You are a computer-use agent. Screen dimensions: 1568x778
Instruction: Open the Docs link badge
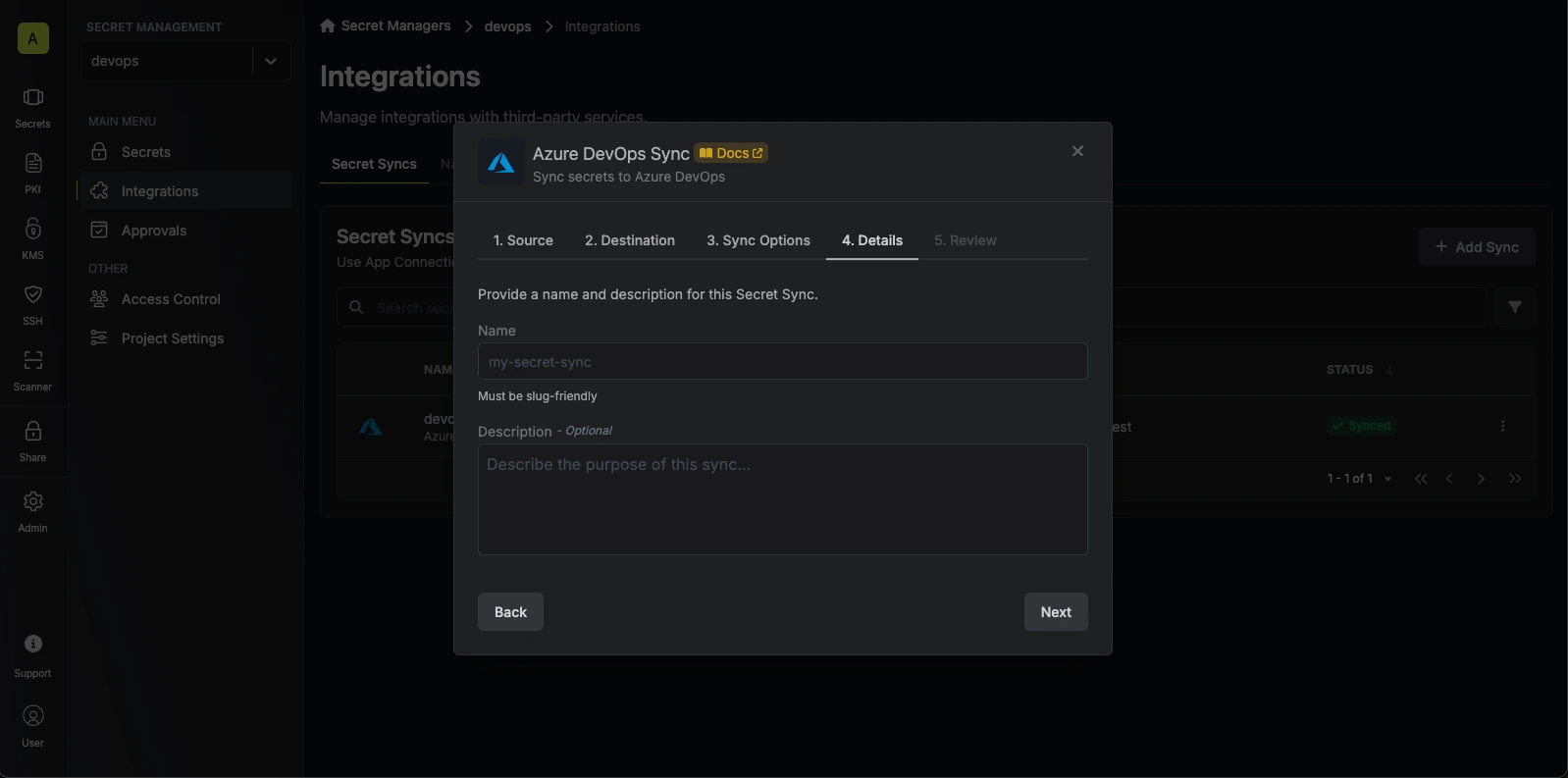coord(731,153)
